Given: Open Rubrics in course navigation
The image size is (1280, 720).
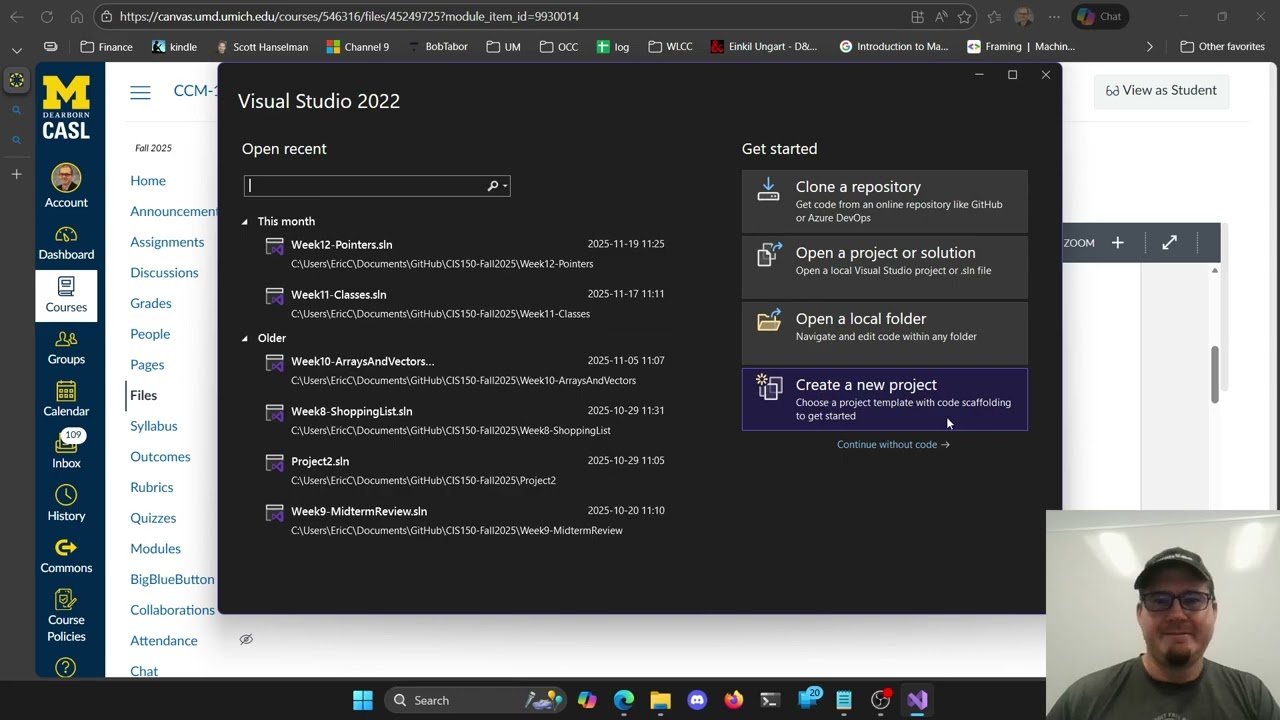Looking at the screenshot, I should [152, 487].
